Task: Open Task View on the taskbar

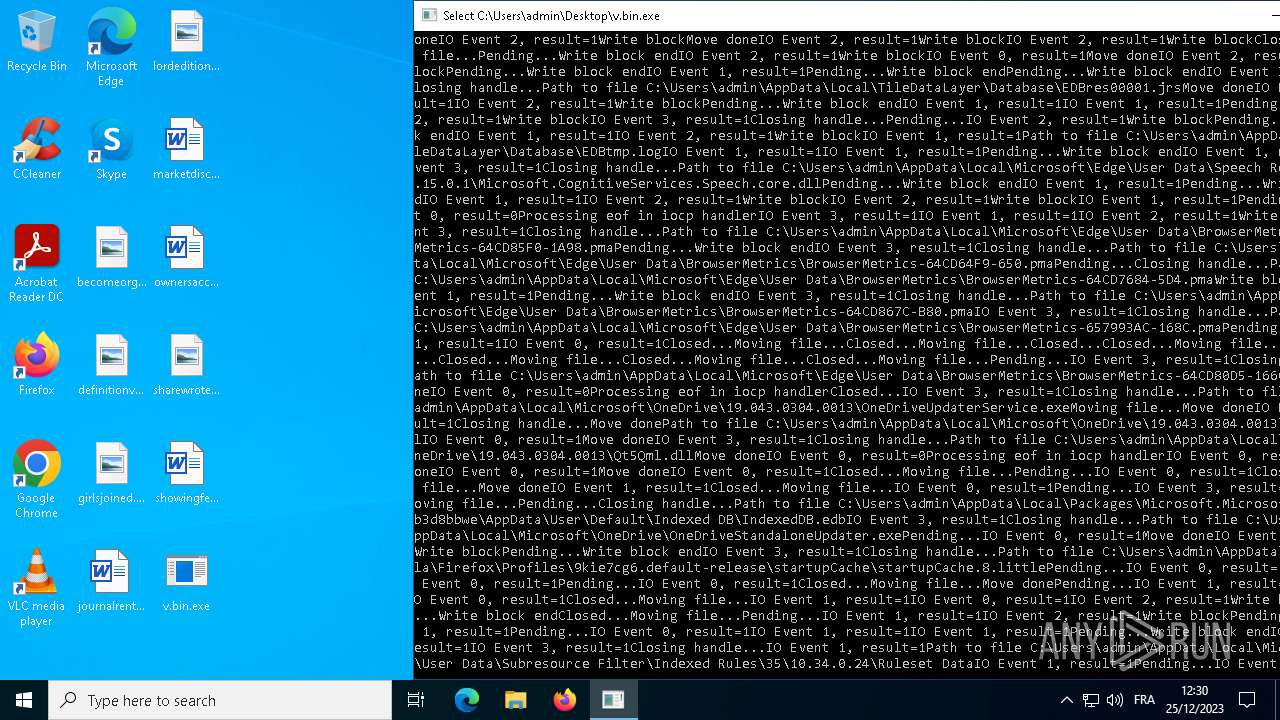Action: (416, 700)
